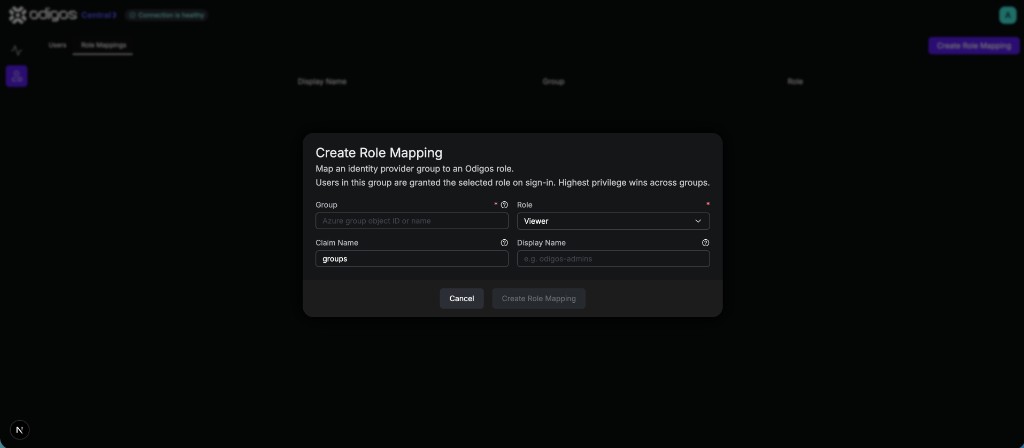Click the Create Role Mapping dialog title
This screenshot has width=1024, height=448.
pyautogui.click(x=379, y=153)
